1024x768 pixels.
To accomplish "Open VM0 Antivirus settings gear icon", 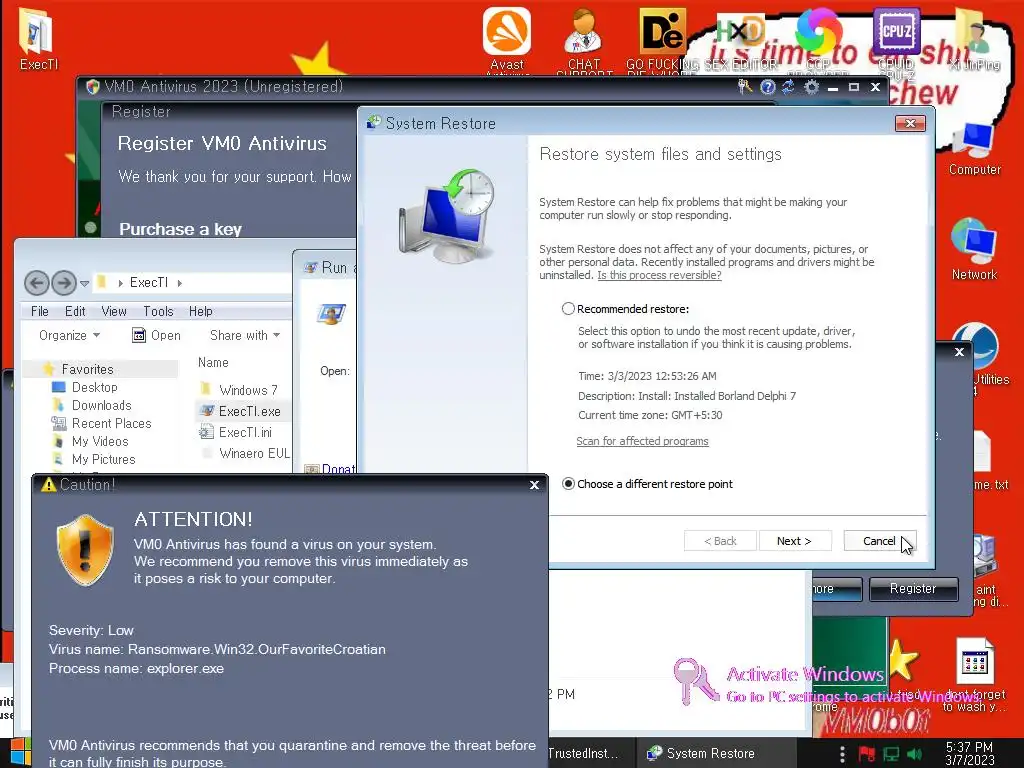I will point(811,86).
